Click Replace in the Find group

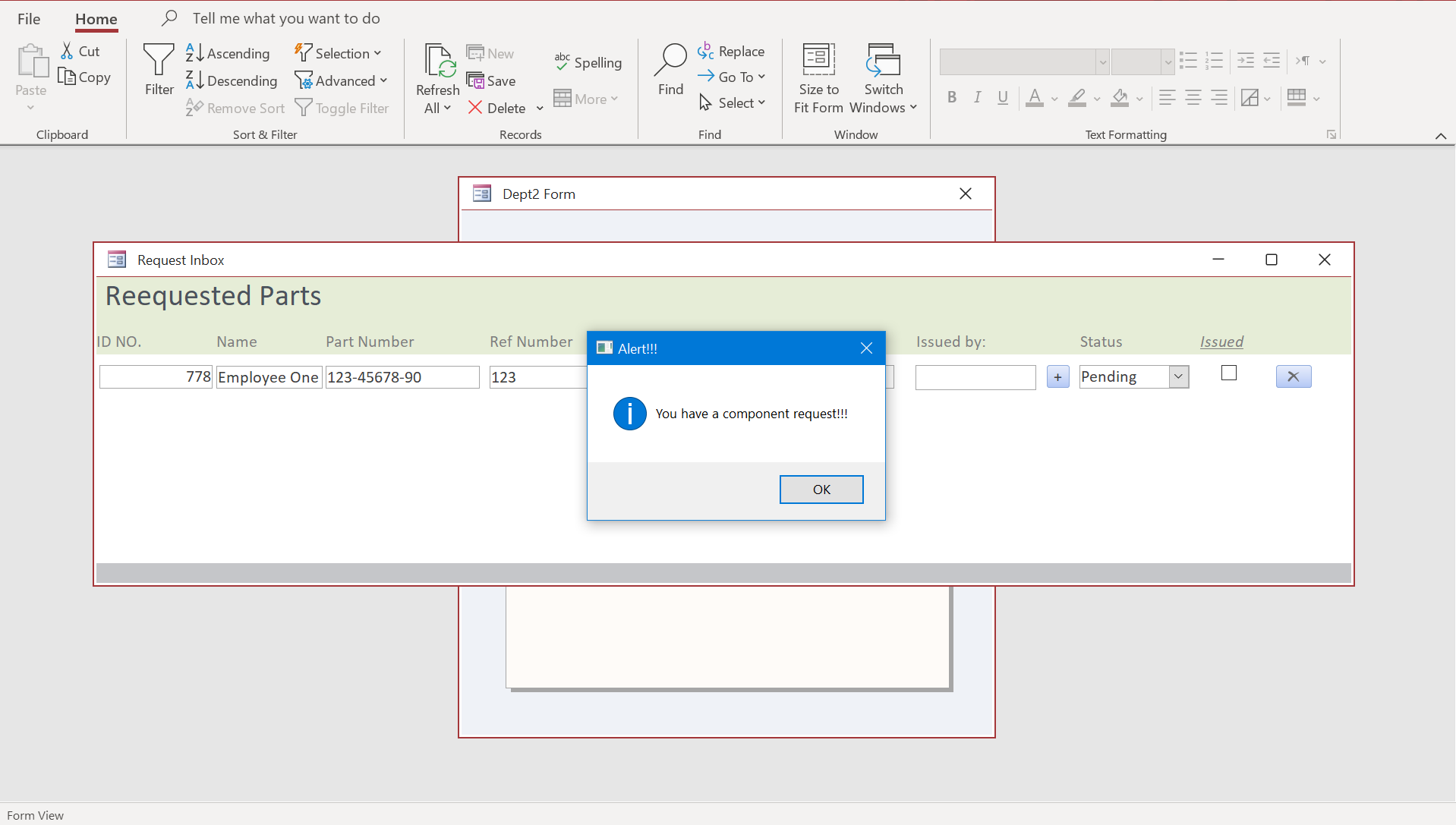point(731,51)
